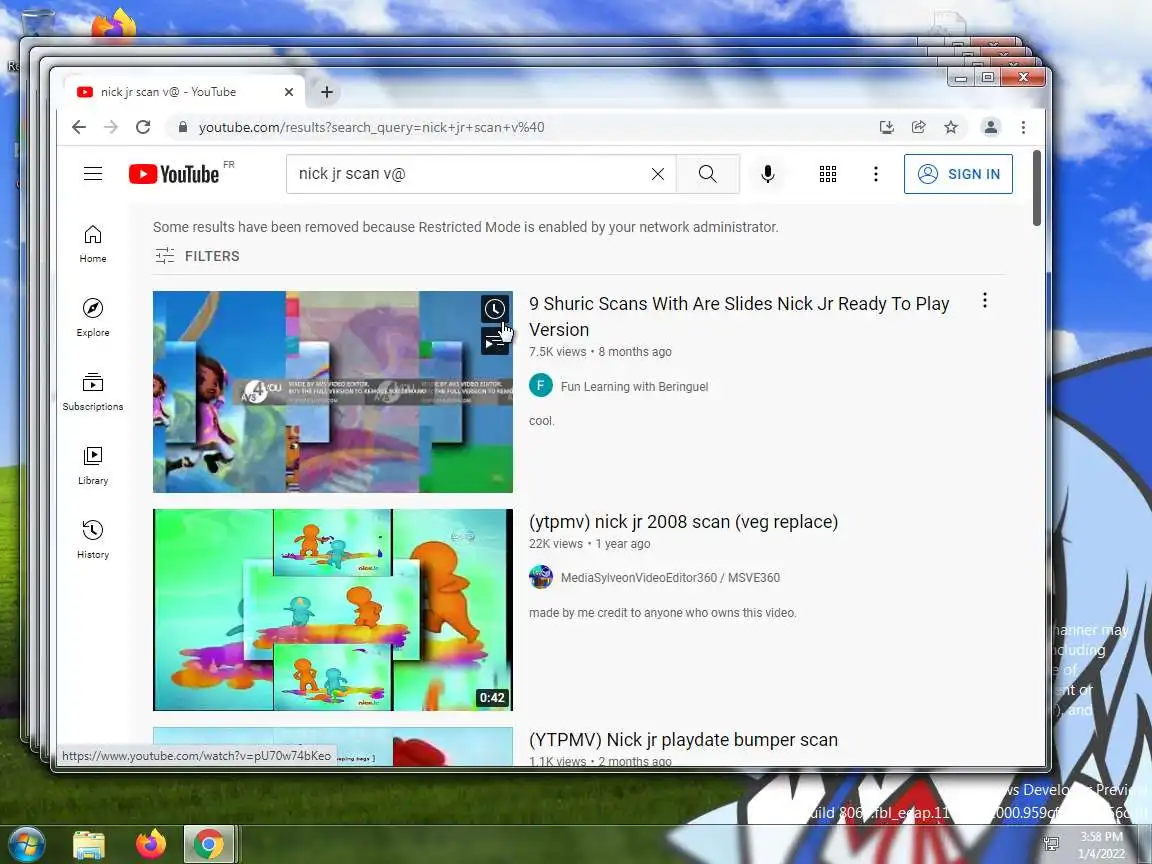Open the YouTube hamburger guide menu
Viewport: 1152px width, 864px height.
click(93, 174)
